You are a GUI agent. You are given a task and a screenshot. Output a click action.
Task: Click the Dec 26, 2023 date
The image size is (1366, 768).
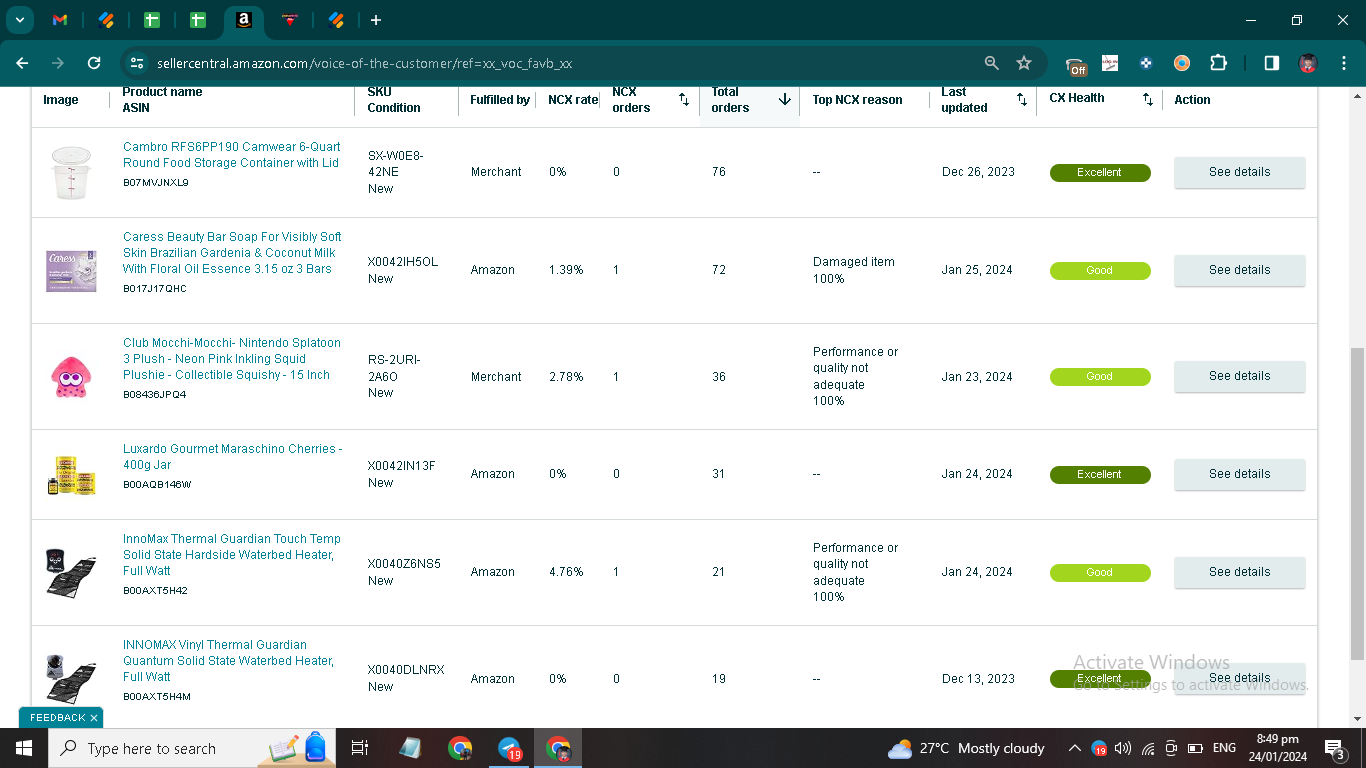978,172
